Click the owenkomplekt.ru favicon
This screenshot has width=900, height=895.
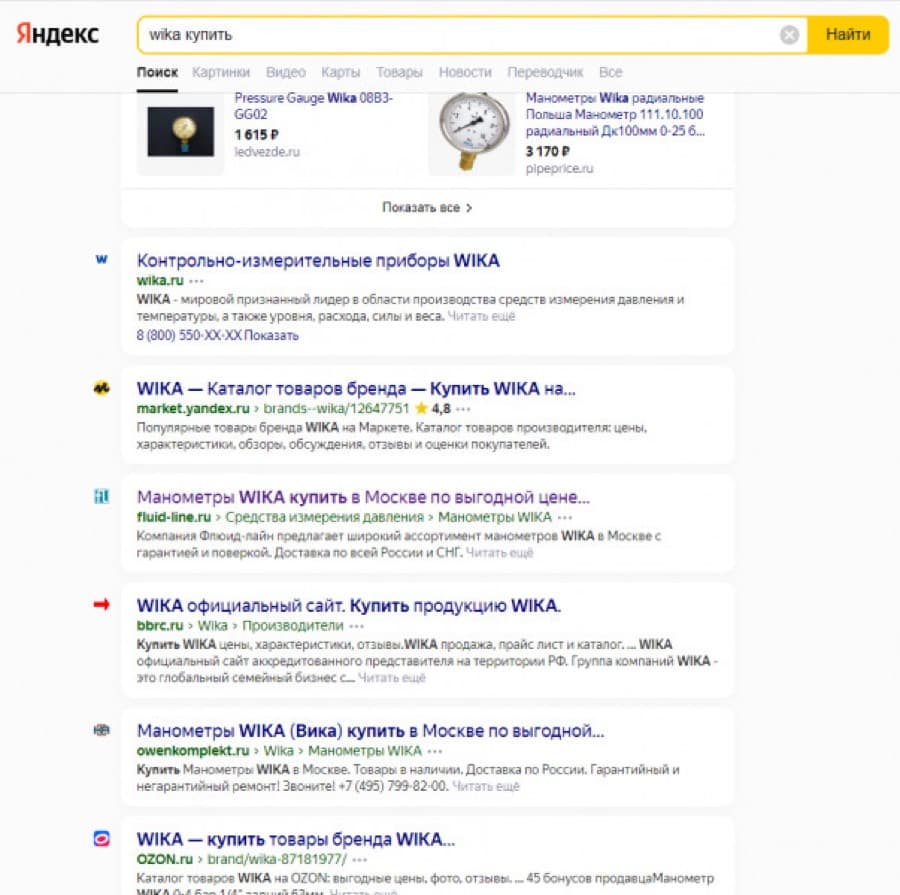tap(102, 730)
